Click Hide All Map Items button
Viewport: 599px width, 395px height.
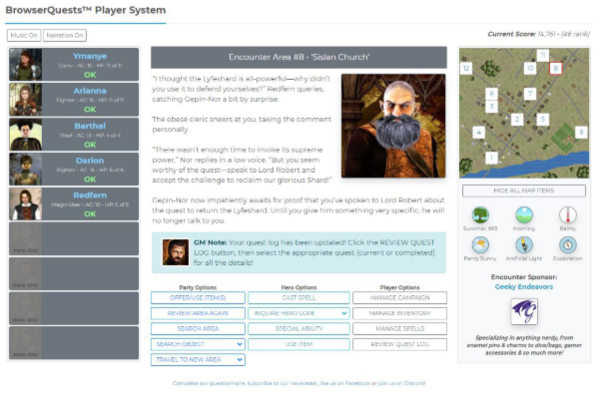pos(524,191)
